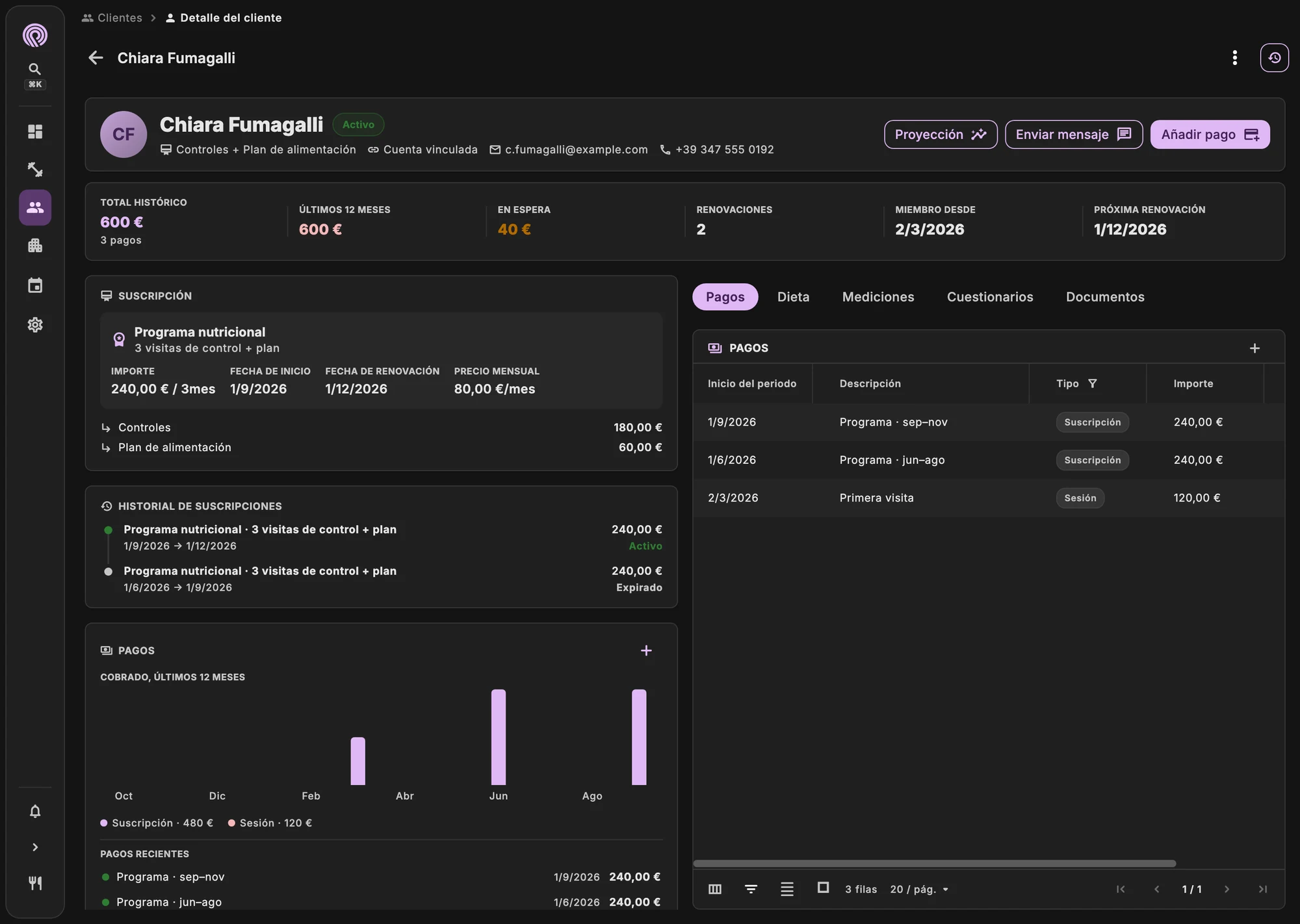Open the 20 / pág. page size dropdown
The height and width of the screenshot is (924, 1300).
(919, 889)
